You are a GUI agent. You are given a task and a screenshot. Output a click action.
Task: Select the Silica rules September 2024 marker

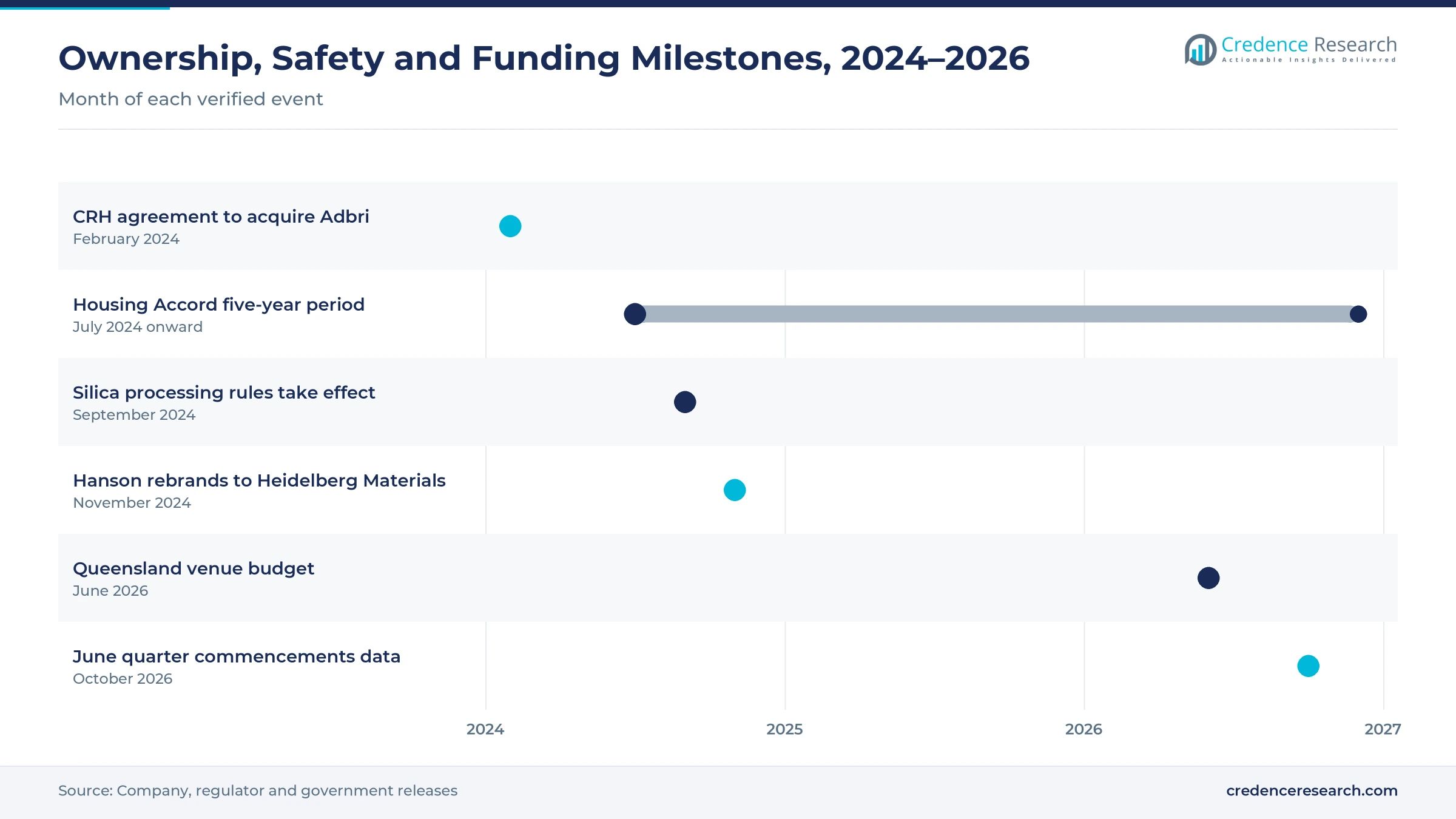coord(685,402)
